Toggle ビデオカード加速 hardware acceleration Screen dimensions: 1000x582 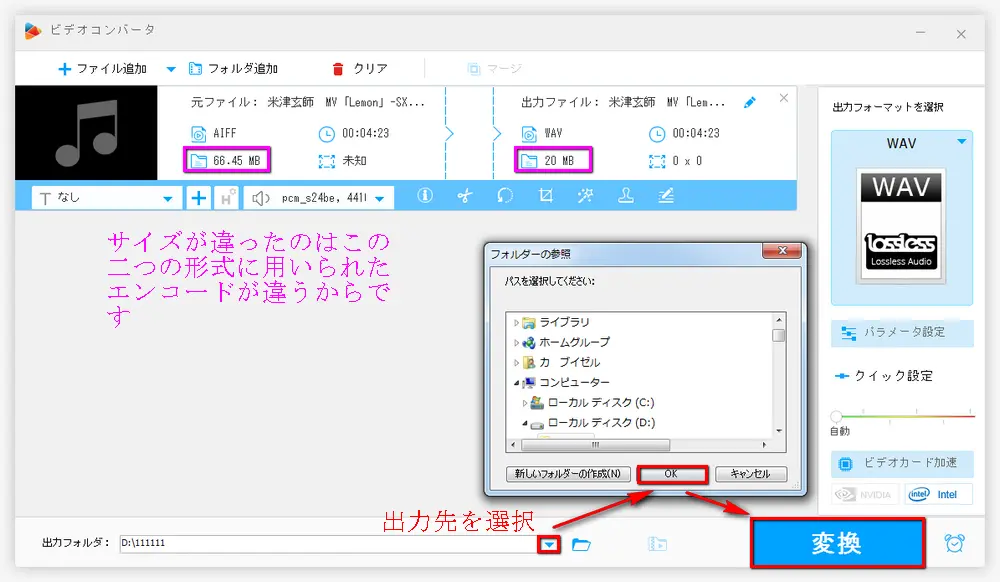click(x=901, y=463)
